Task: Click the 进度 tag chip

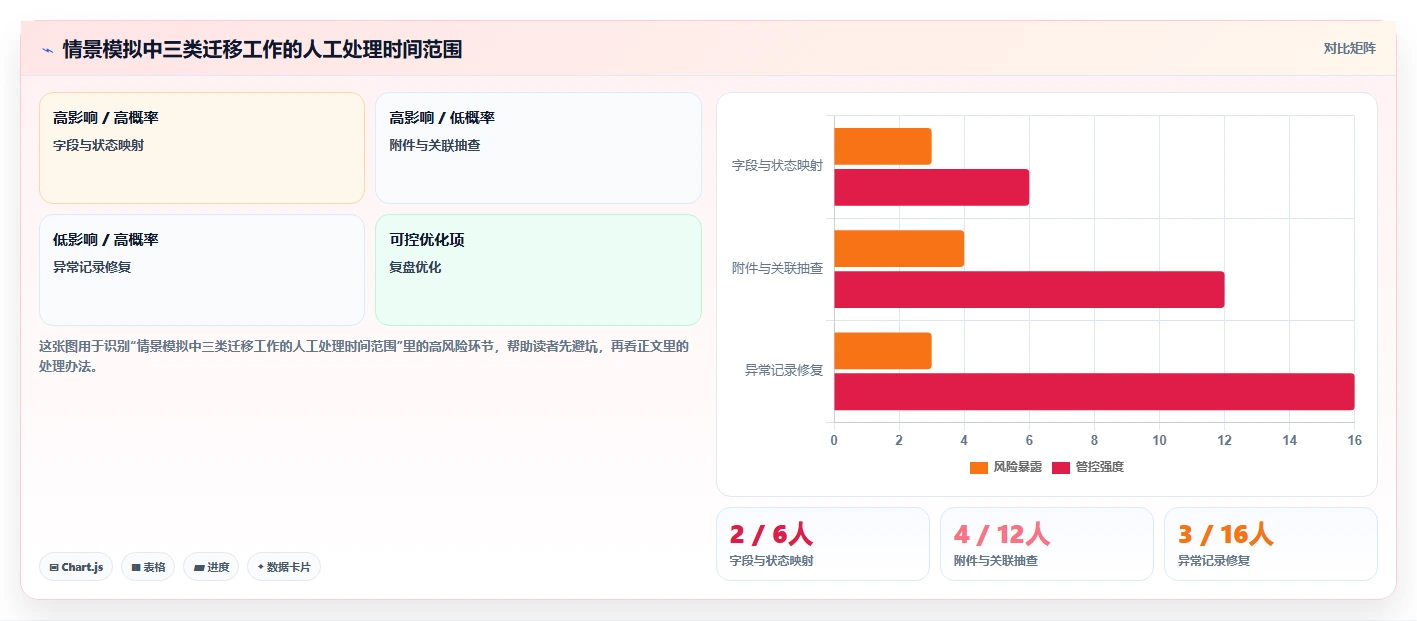Action: (211, 567)
